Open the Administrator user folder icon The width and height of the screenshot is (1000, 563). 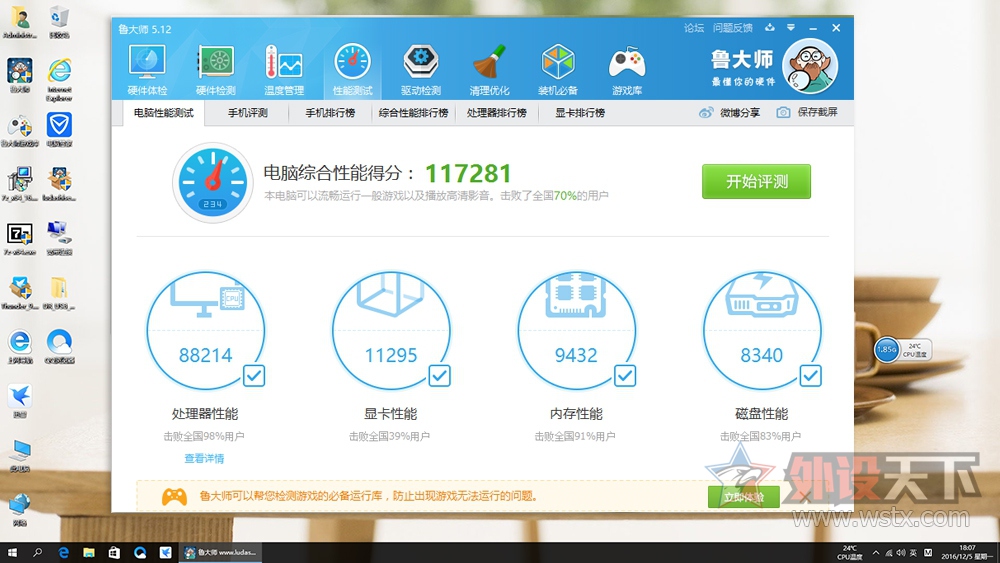click(x=20, y=22)
